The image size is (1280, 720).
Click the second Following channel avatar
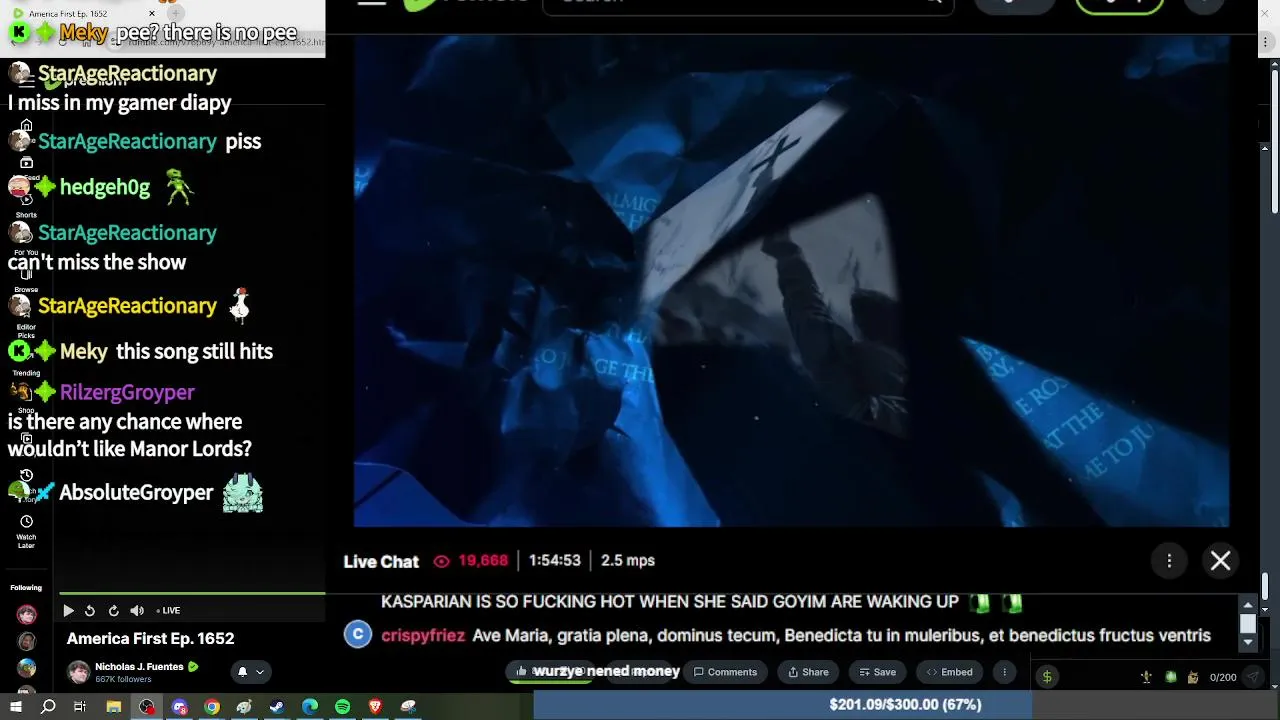(x=26, y=642)
